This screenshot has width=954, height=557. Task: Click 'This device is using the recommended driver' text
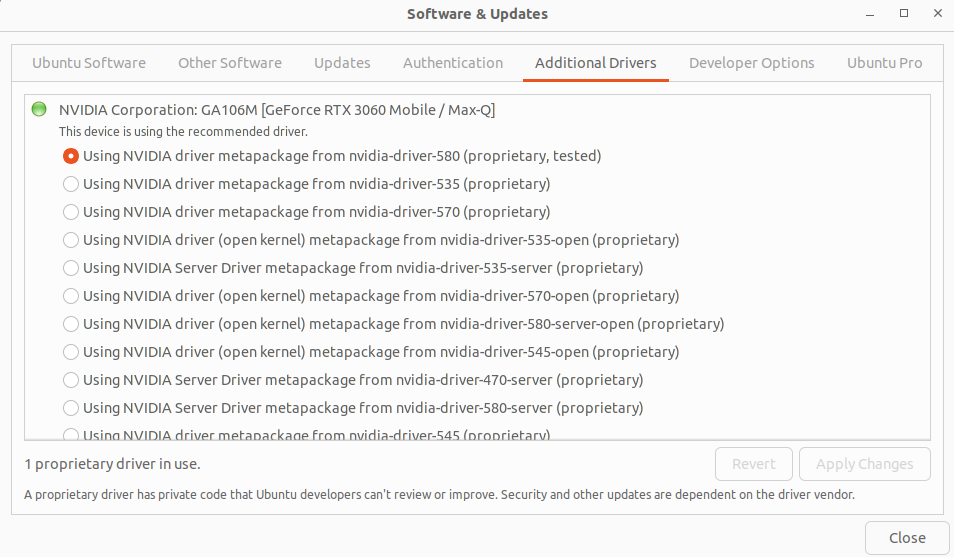pyautogui.click(x=183, y=131)
